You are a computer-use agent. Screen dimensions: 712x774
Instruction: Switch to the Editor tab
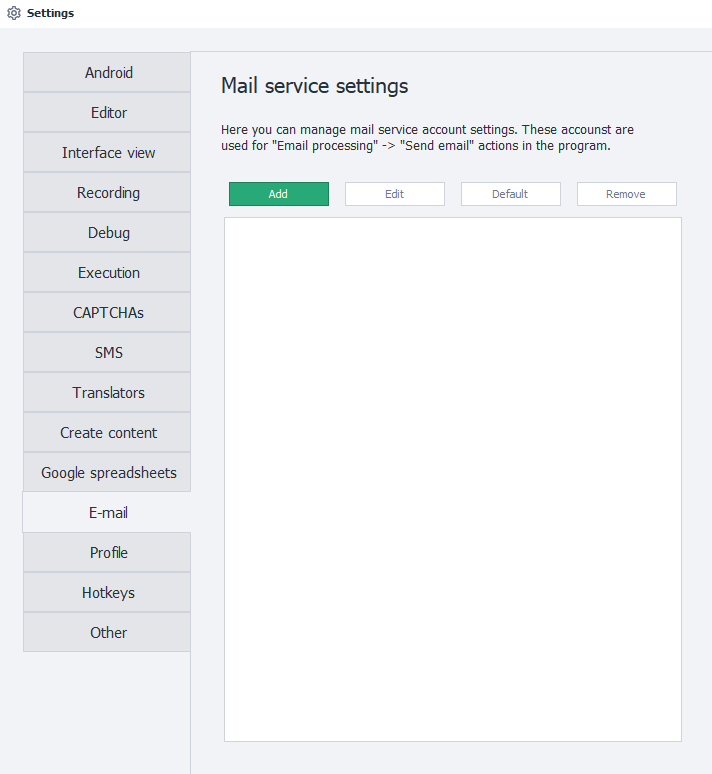click(x=108, y=113)
